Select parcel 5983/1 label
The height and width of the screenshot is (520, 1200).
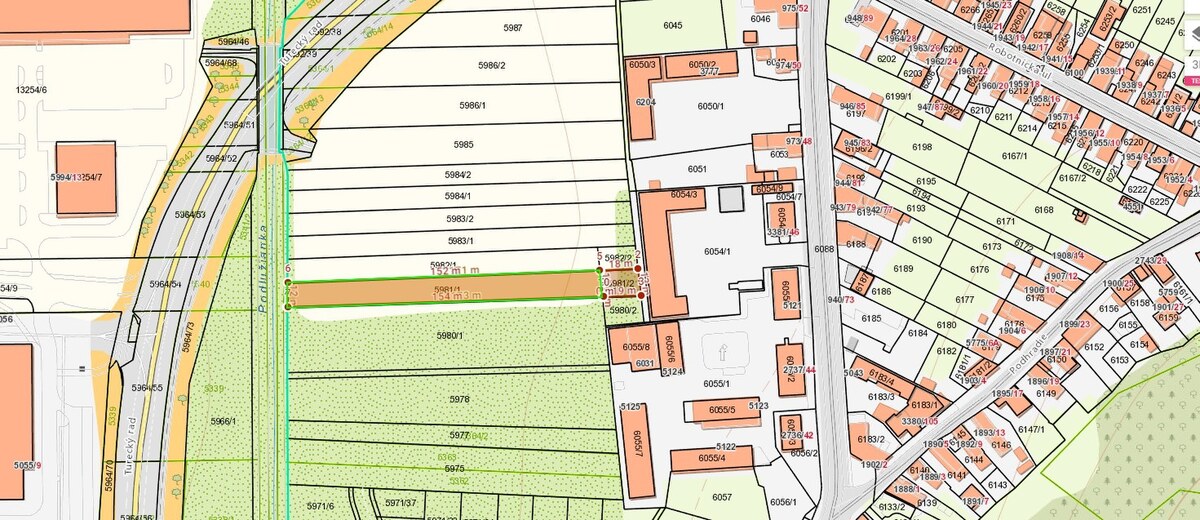(x=461, y=241)
